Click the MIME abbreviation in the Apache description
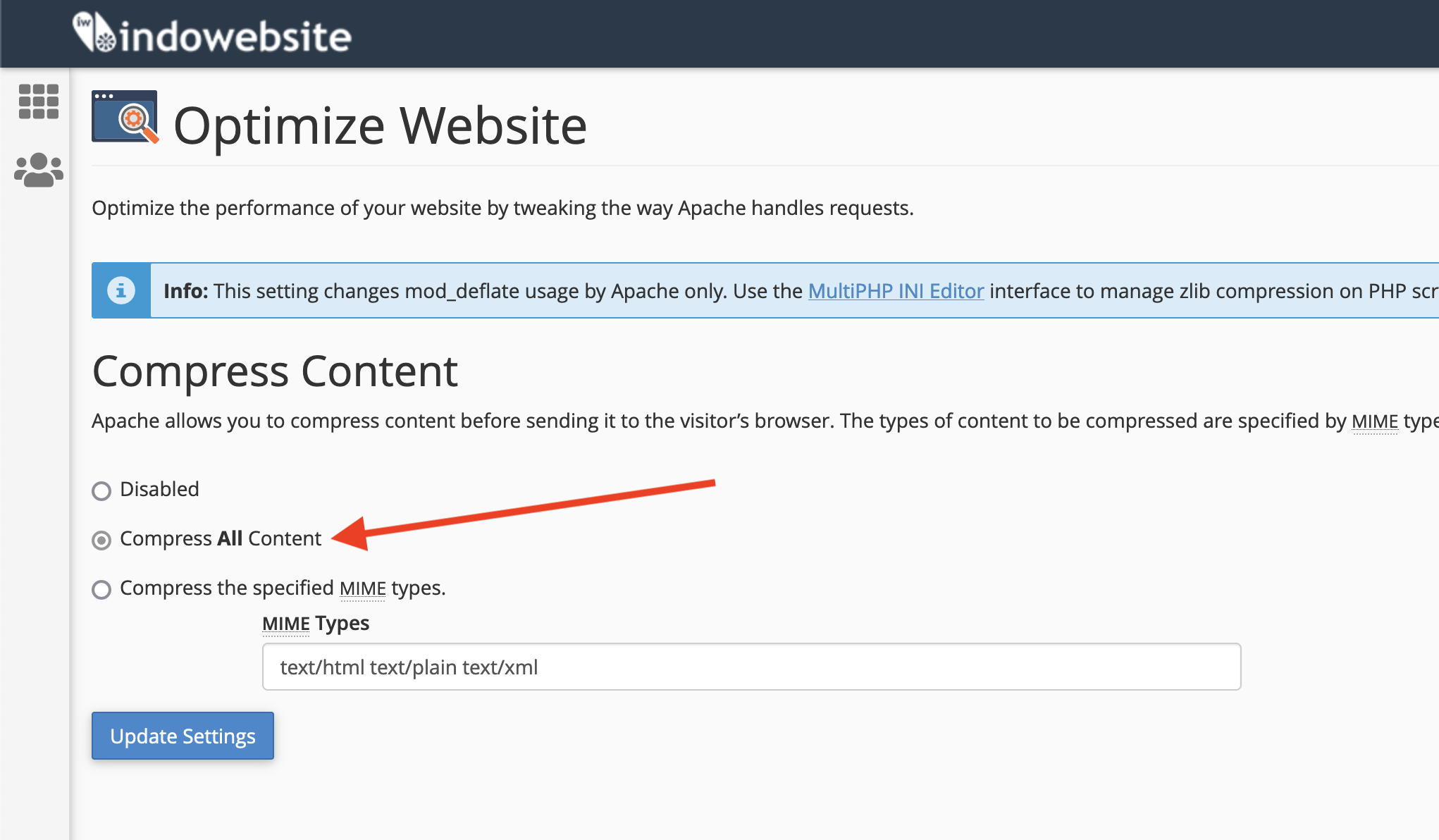Screen dimensions: 1439x840 [x=1374, y=421]
